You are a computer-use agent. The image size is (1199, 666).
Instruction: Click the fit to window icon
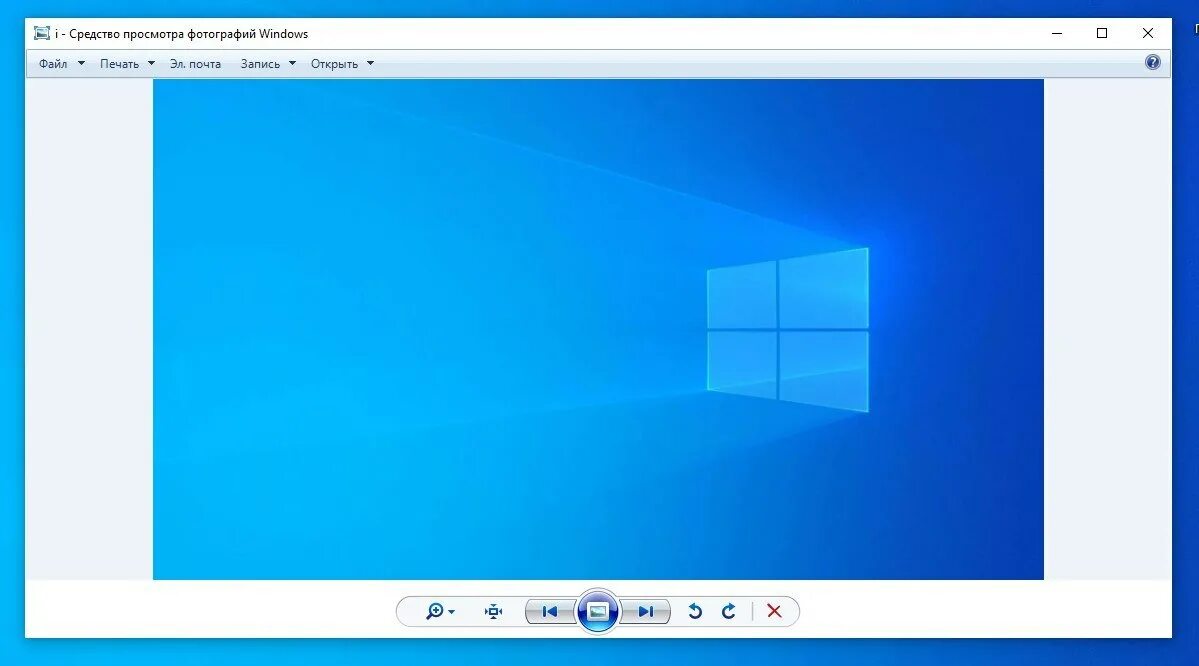(493, 611)
